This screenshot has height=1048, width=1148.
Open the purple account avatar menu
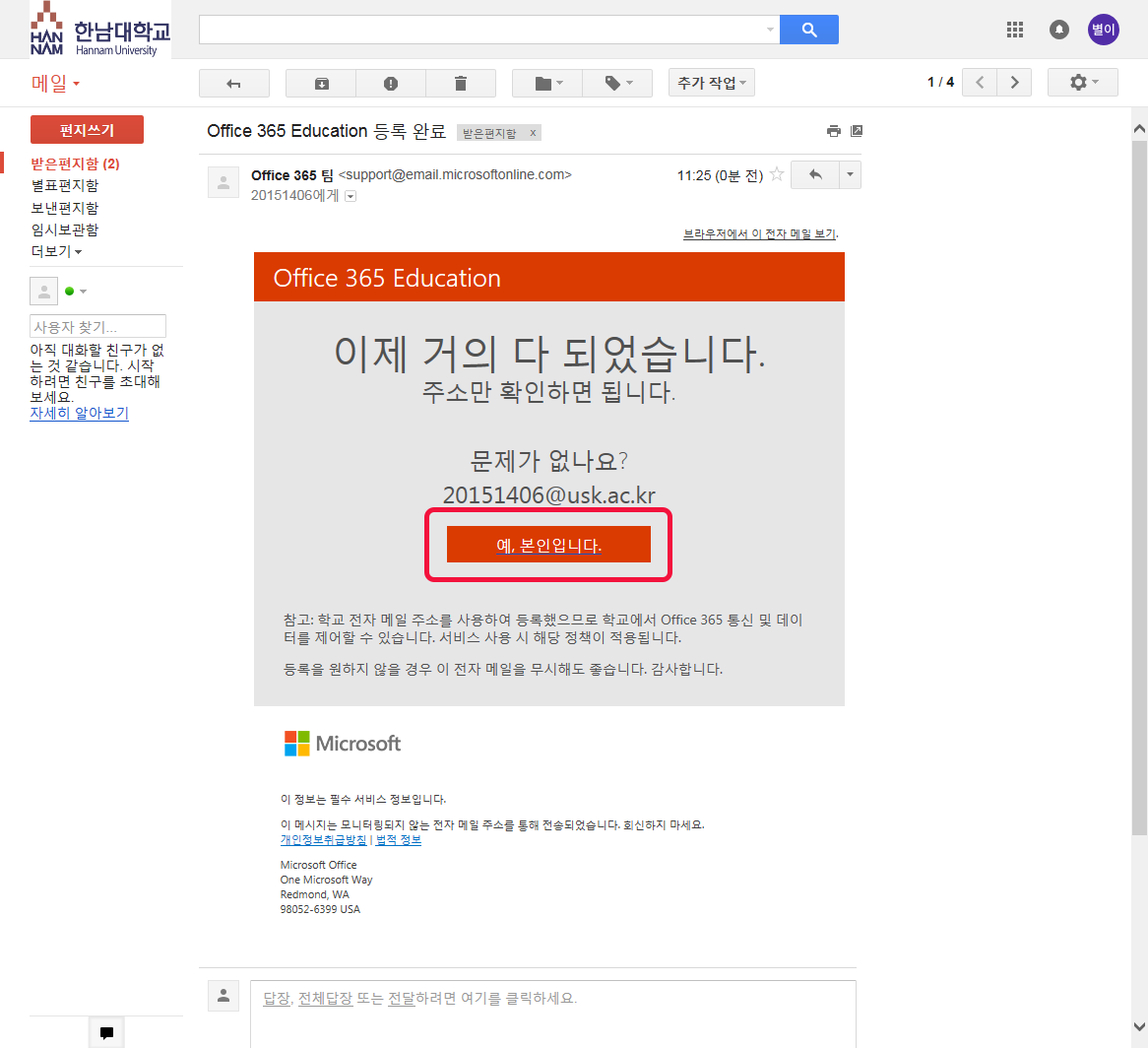[x=1104, y=30]
